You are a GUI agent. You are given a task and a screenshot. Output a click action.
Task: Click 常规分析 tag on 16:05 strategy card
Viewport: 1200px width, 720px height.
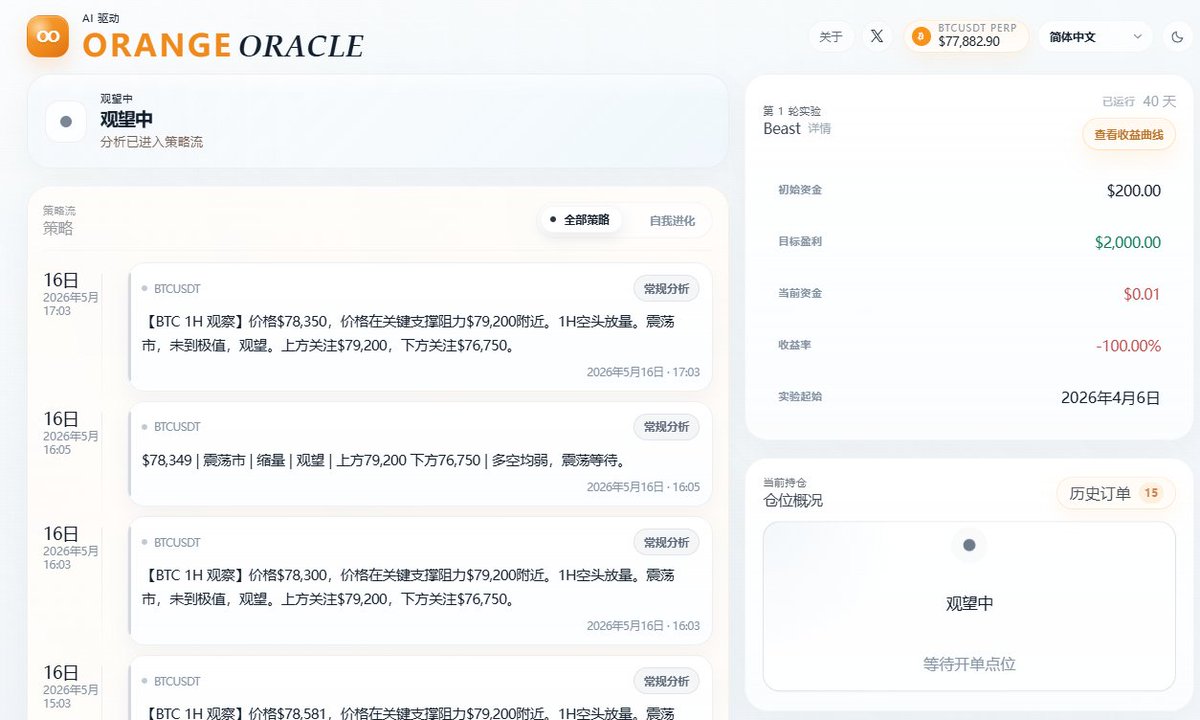tap(666, 427)
